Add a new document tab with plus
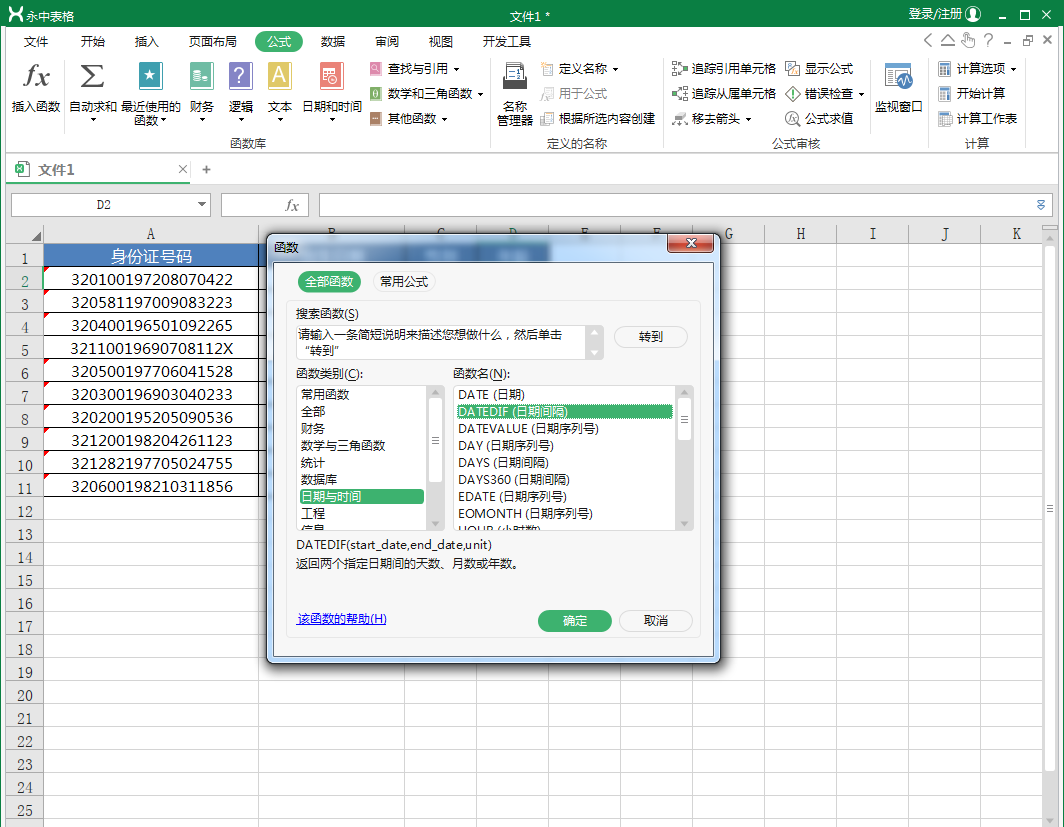This screenshot has height=827, width=1064. 206,170
